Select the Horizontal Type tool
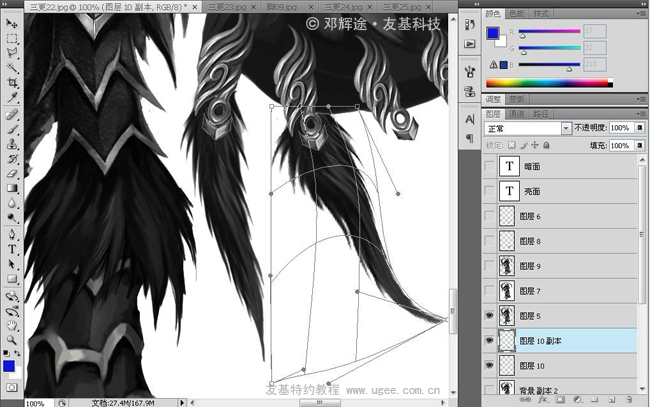Screen dimensions: 650x407 click(x=12, y=248)
